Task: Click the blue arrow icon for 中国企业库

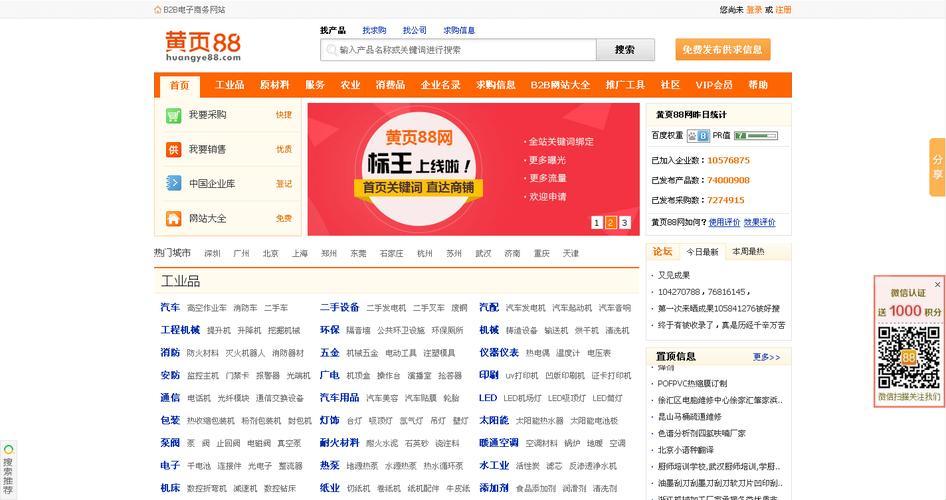Action: point(174,183)
